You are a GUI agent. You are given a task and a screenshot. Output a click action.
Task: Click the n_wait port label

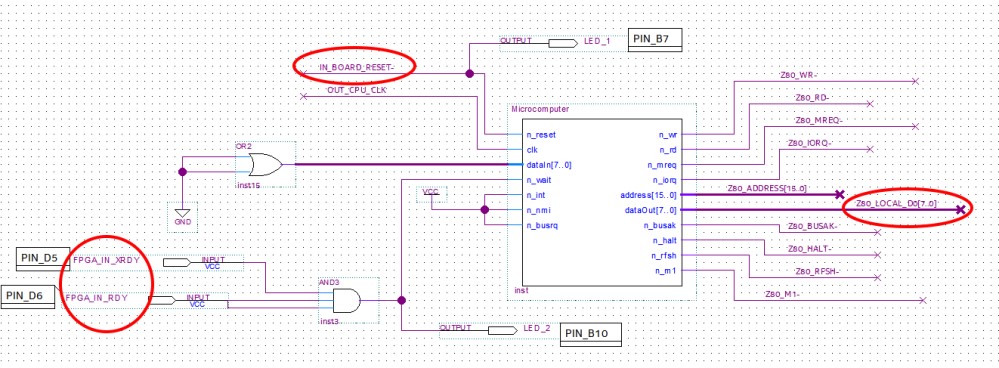pyautogui.click(x=539, y=180)
